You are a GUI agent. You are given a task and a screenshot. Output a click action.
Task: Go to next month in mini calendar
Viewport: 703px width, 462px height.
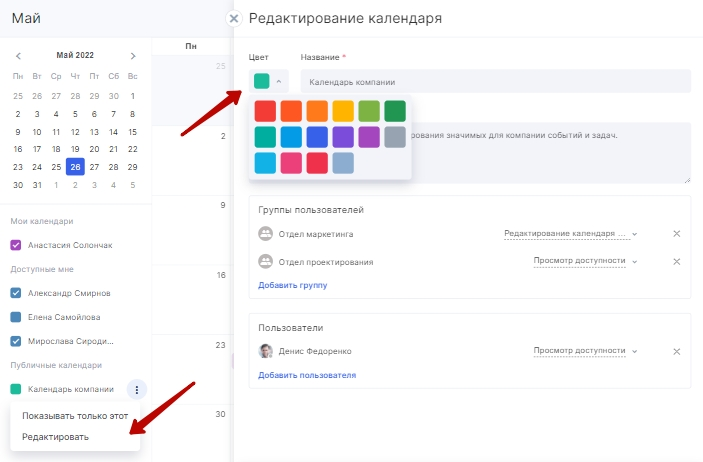(133, 56)
